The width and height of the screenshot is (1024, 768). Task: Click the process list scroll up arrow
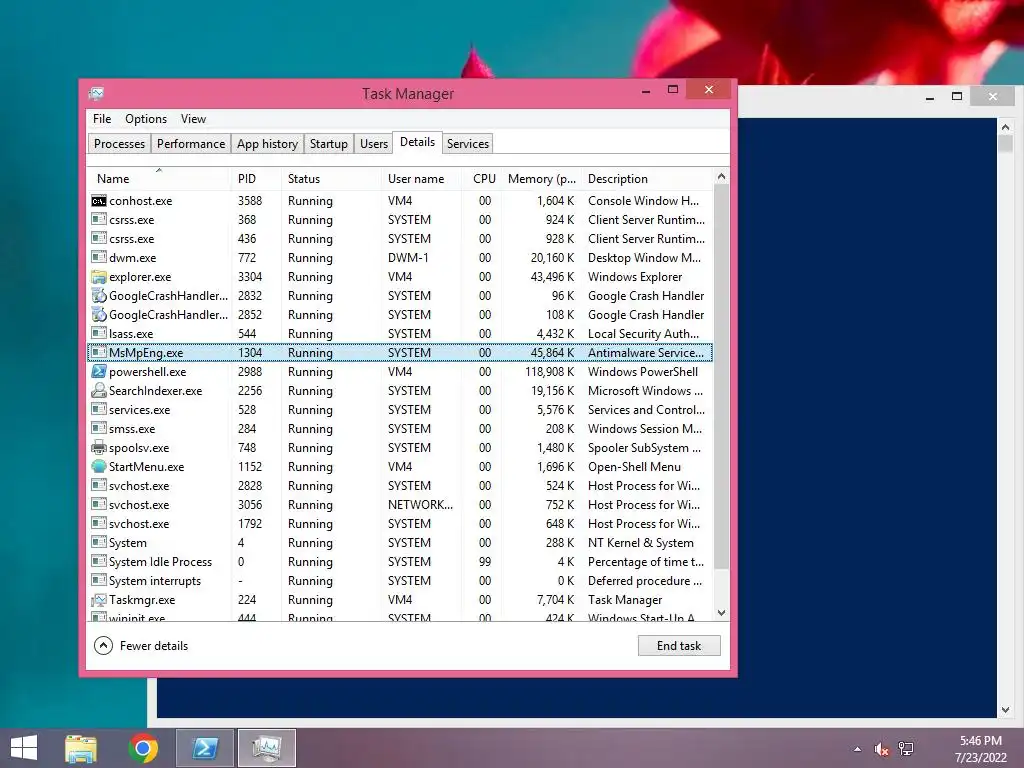tap(721, 176)
